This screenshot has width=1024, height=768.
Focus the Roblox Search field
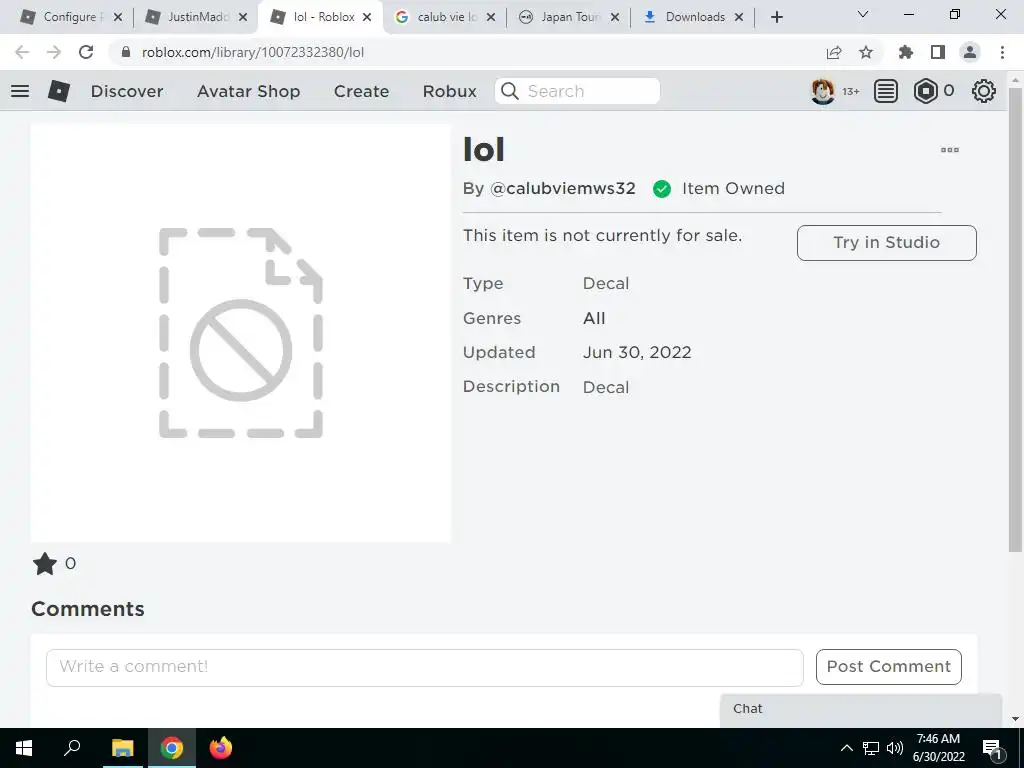tap(577, 91)
